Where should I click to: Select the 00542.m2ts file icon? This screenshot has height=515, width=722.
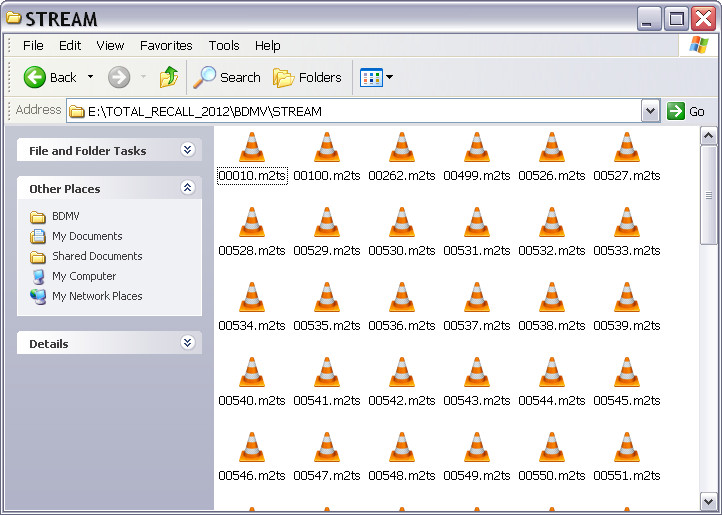coord(402,373)
